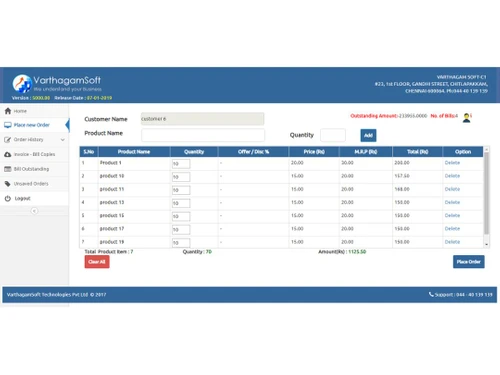Click the phone icon next to Support
Screen dimensions: 500x375
[431, 294]
